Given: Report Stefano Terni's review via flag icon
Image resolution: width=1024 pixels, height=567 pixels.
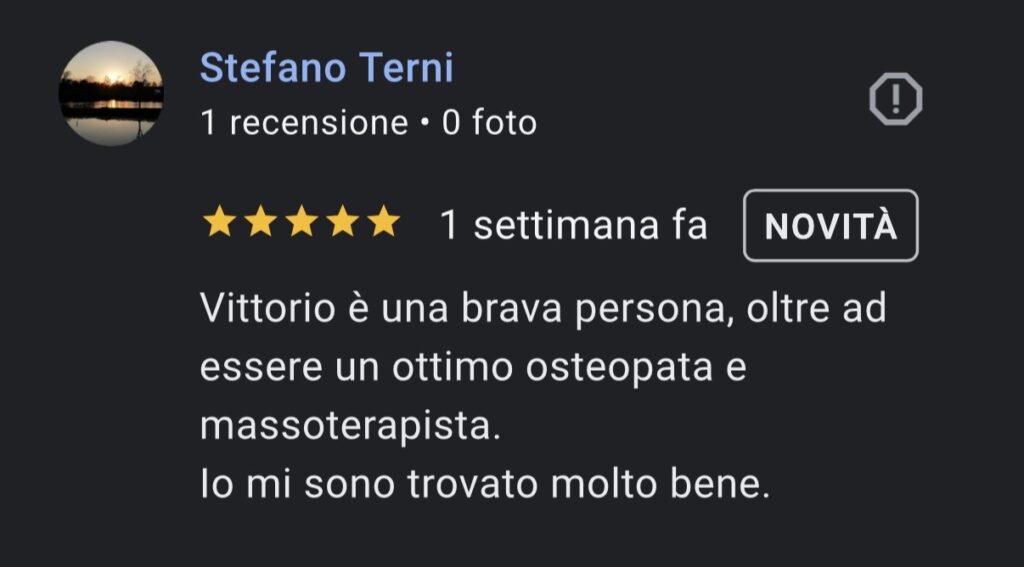Looking at the screenshot, I should click(x=895, y=99).
